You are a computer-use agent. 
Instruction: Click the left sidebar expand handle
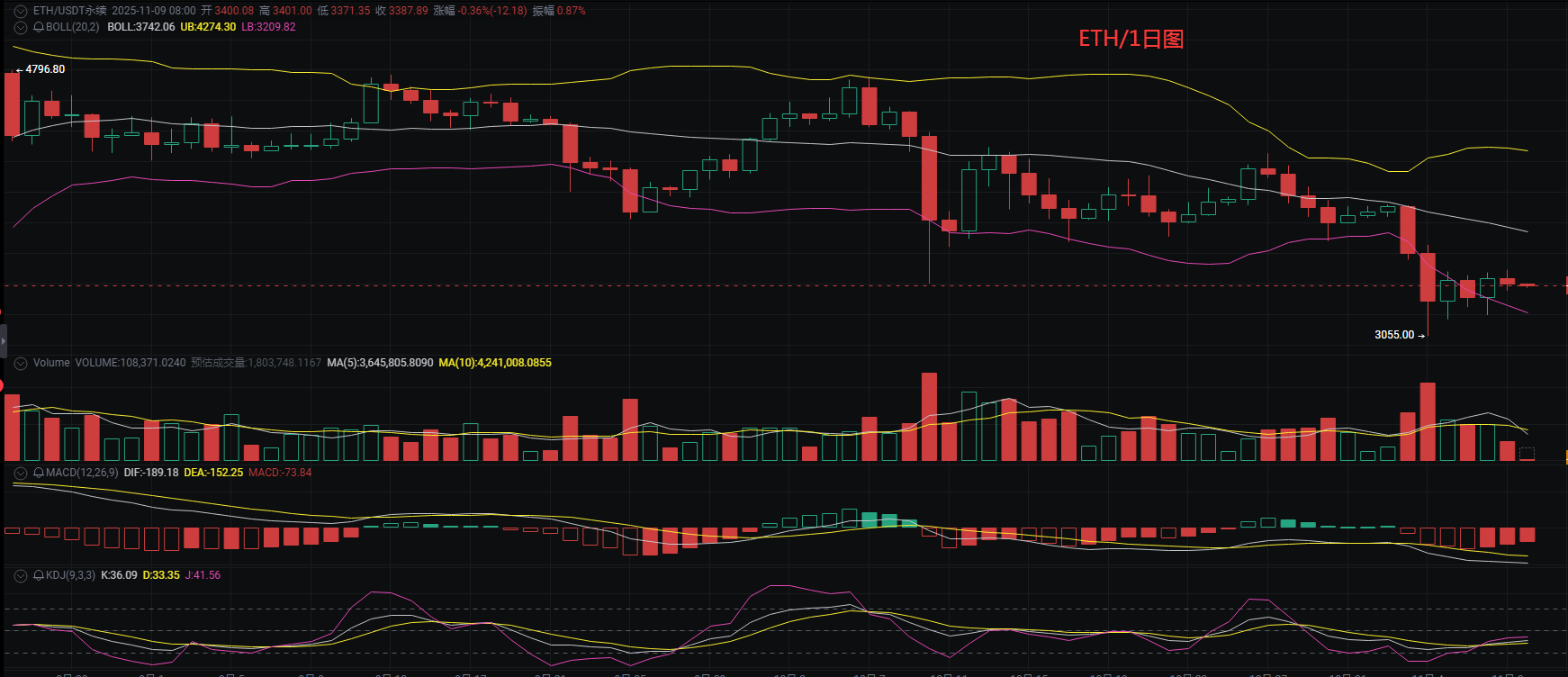pos(4,341)
